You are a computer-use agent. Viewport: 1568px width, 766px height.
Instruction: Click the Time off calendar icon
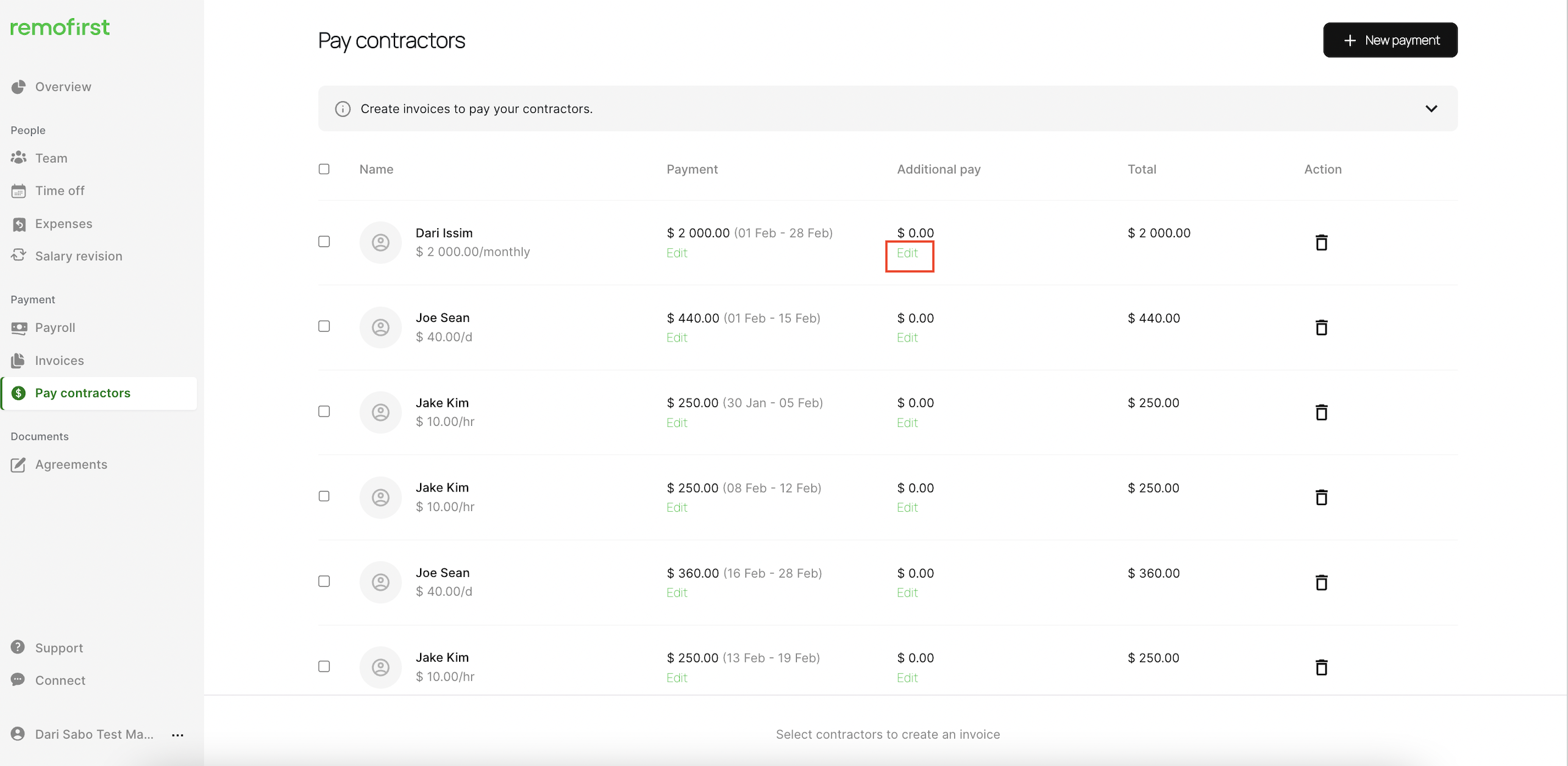(x=18, y=191)
